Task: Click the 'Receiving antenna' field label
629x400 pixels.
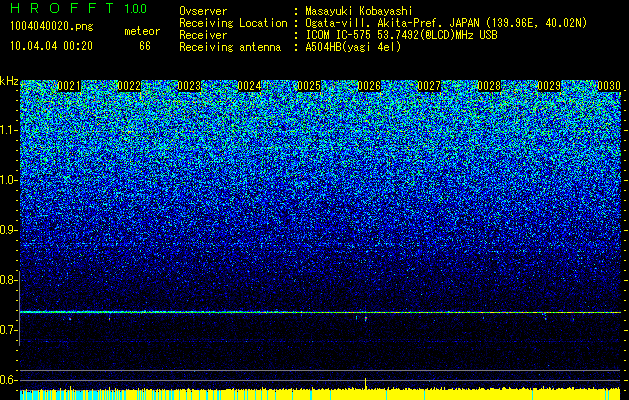Action: (x=230, y=47)
